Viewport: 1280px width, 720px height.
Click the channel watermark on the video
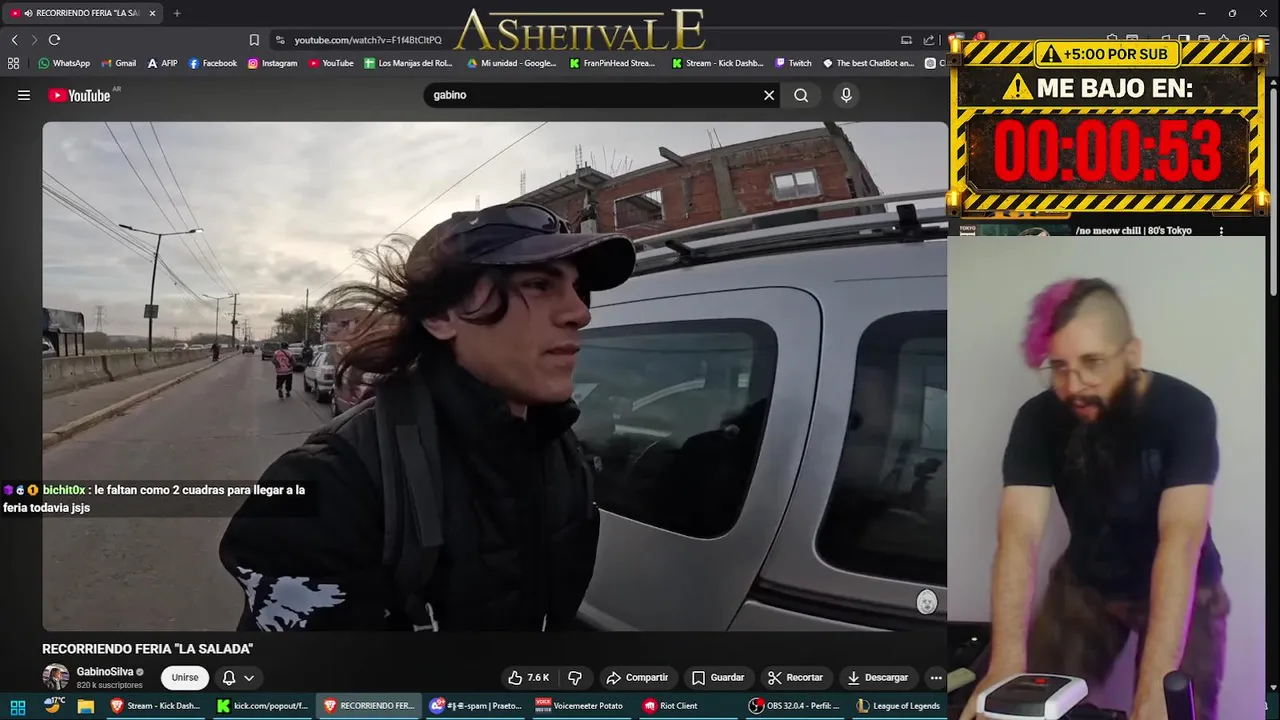point(927,601)
